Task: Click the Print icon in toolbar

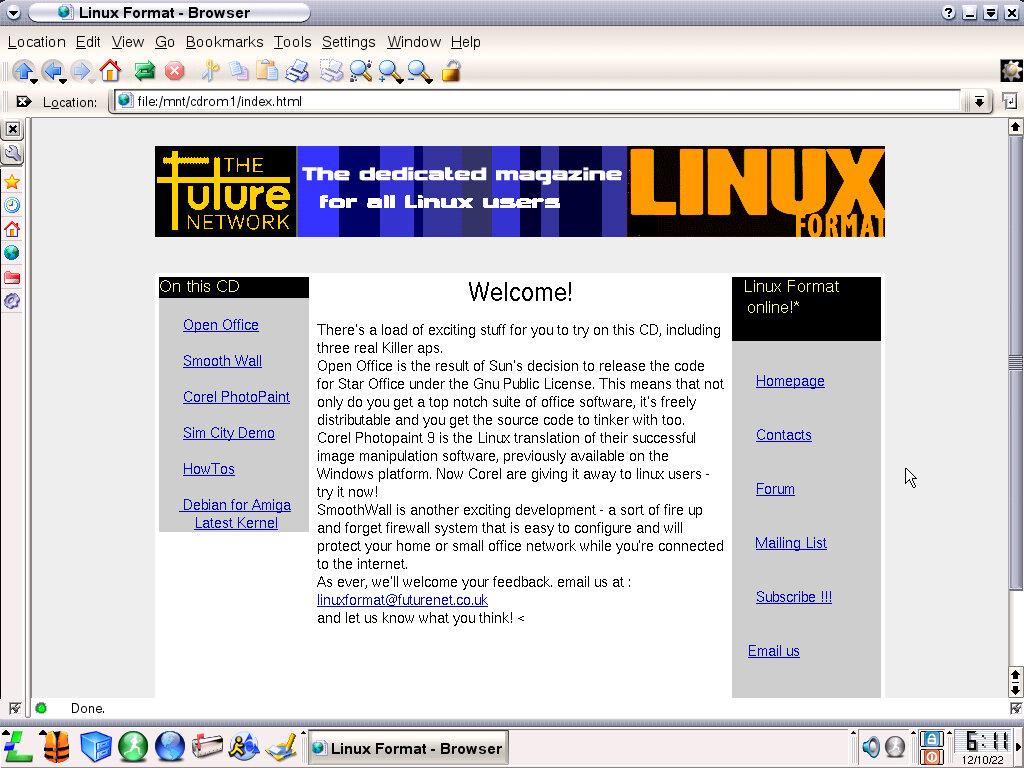Action: [x=297, y=71]
